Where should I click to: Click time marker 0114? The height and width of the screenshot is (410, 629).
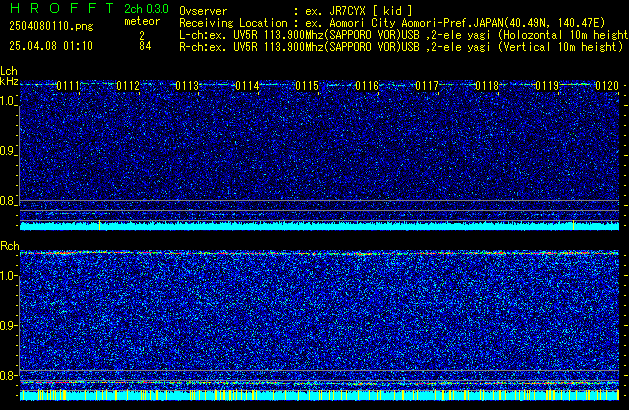coord(248,86)
